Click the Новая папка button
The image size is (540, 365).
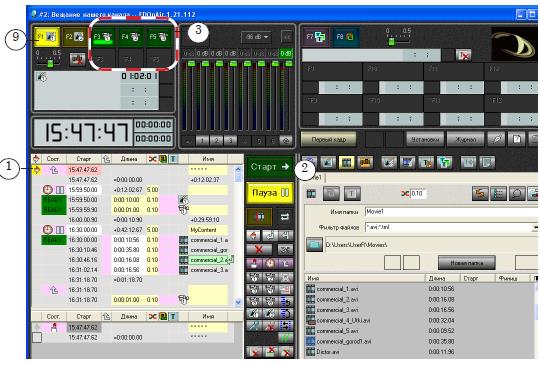tap(467, 263)
